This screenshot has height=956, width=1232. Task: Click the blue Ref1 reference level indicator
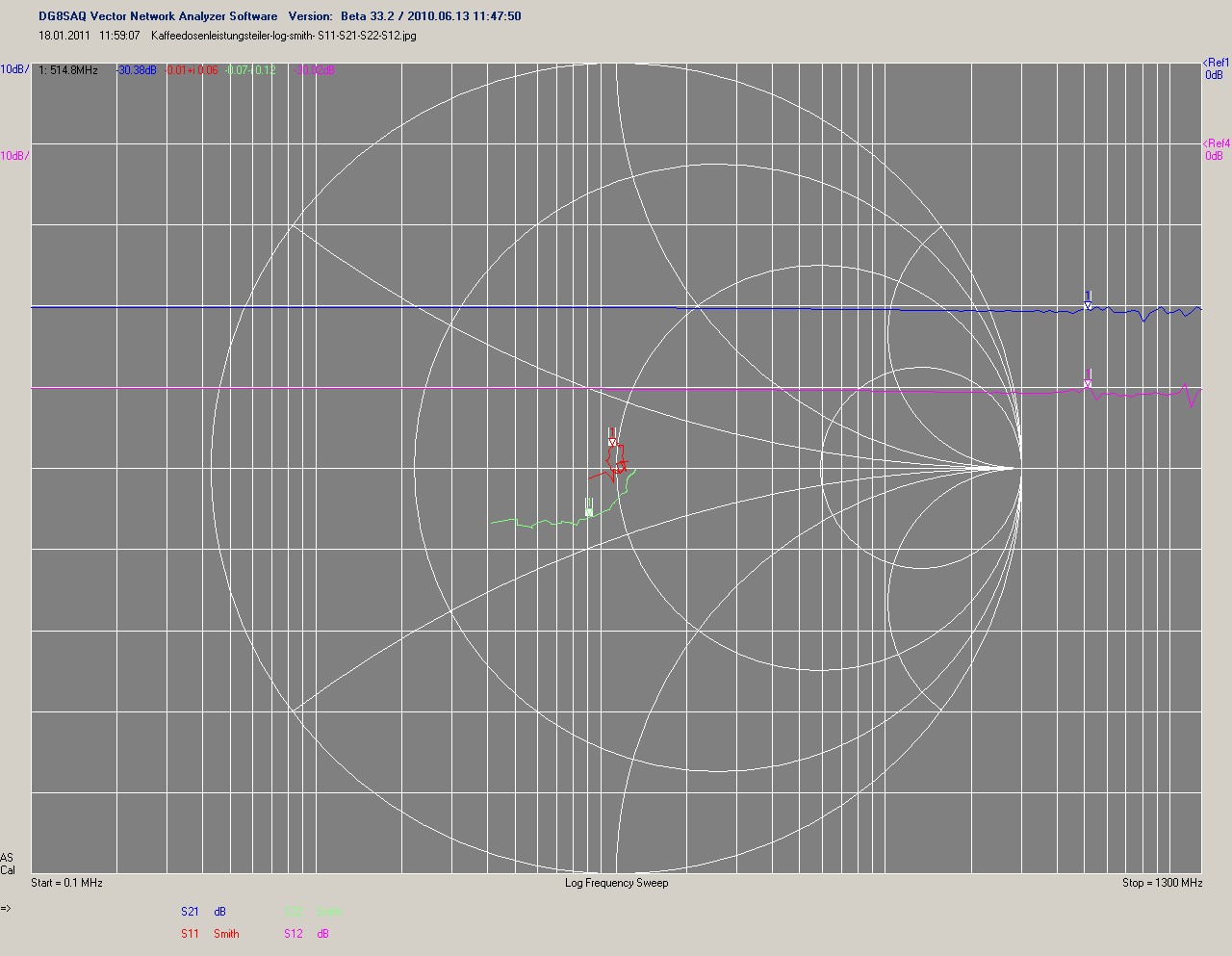(x=1216, y=68)
